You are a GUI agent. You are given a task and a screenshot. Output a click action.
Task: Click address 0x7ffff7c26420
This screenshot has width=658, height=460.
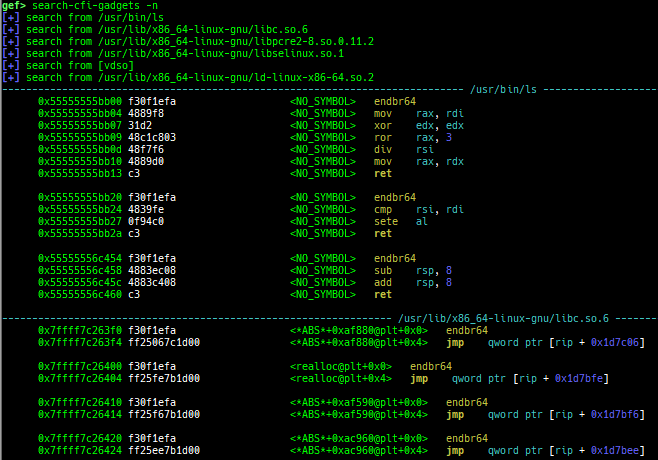tap(80, 439)
